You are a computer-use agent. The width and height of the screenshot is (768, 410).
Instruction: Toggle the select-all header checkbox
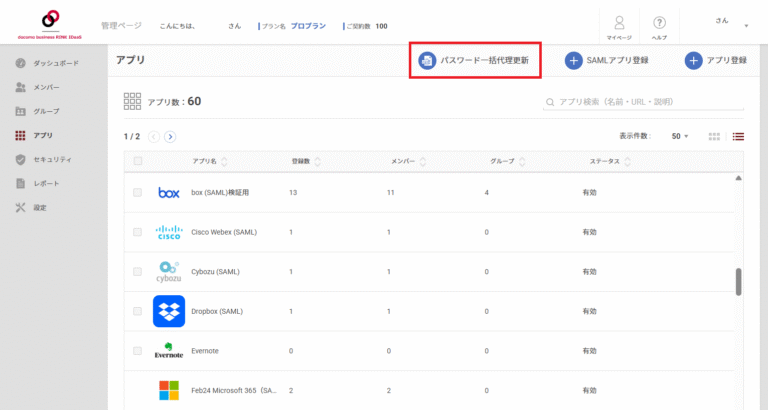[138, 161]
